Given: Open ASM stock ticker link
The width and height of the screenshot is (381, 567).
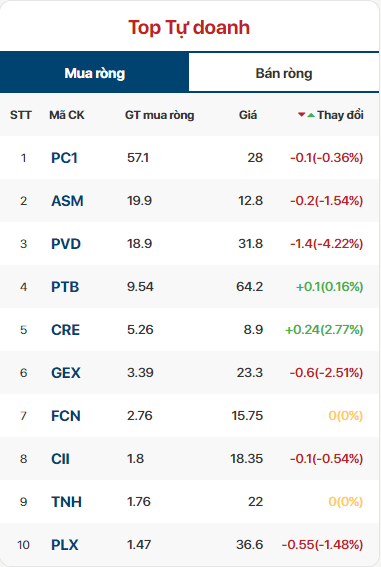Looking at the screenshot, I should [67, 201].
